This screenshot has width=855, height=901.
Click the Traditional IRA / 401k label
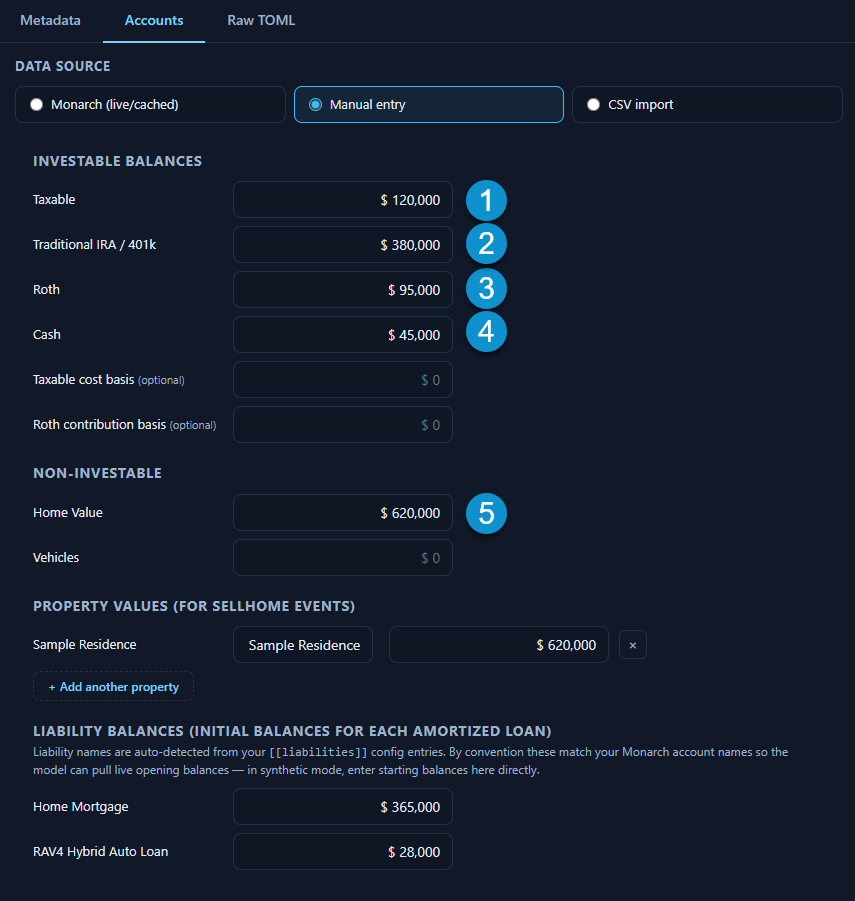(94, 245)
